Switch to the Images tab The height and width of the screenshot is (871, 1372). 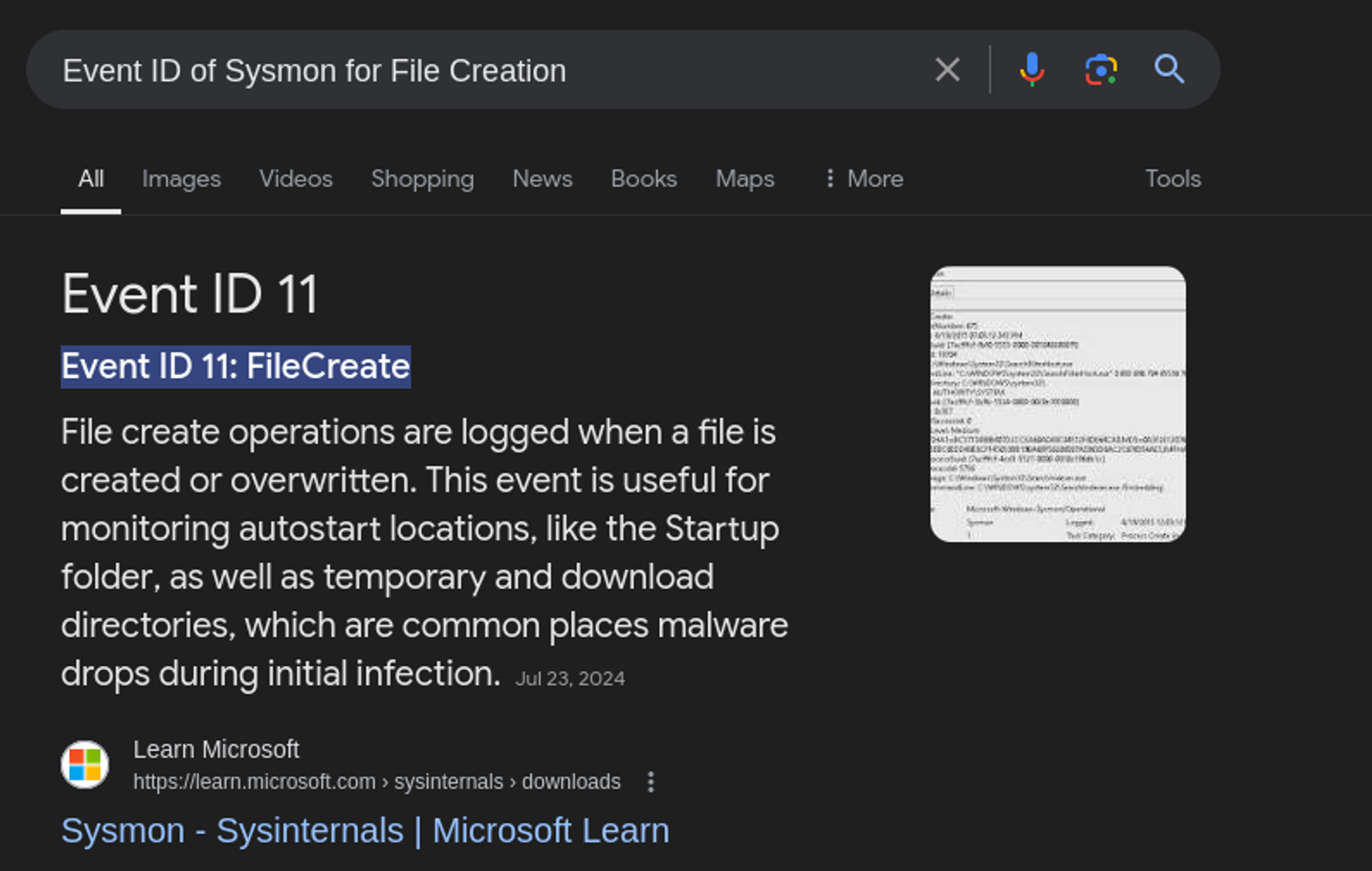point(181,179)
